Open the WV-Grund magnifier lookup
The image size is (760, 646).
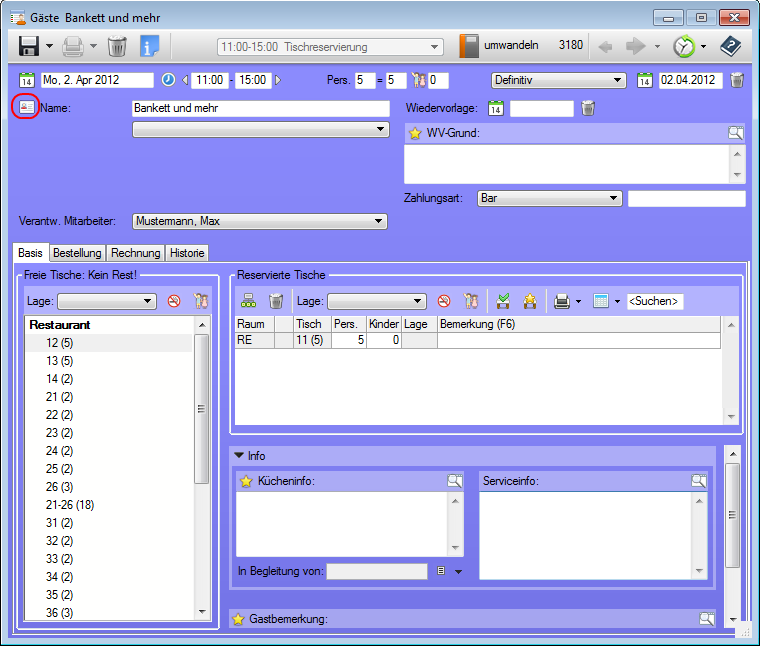point(735,133)
